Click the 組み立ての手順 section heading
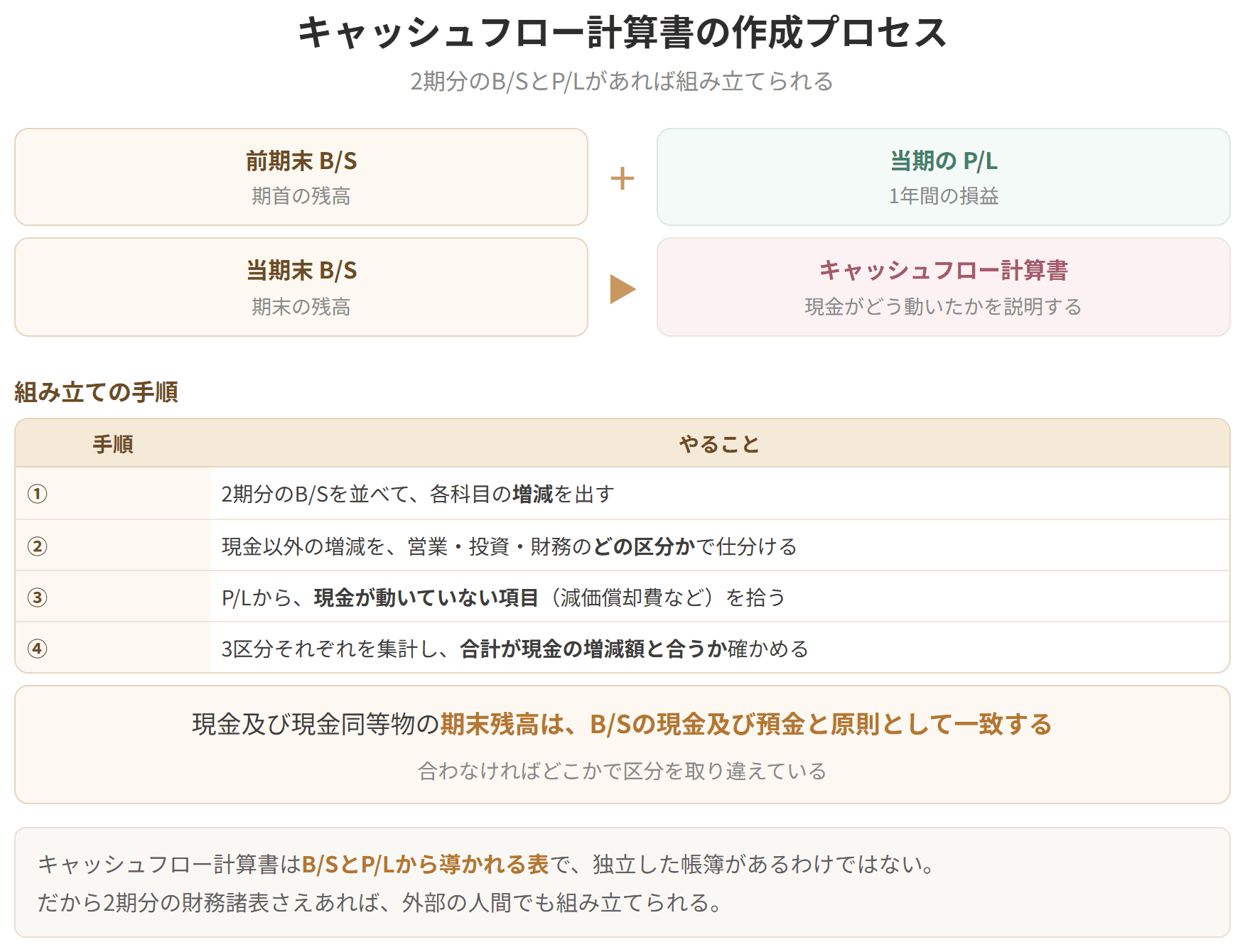The image size is (1245, 952). (96, 392)
